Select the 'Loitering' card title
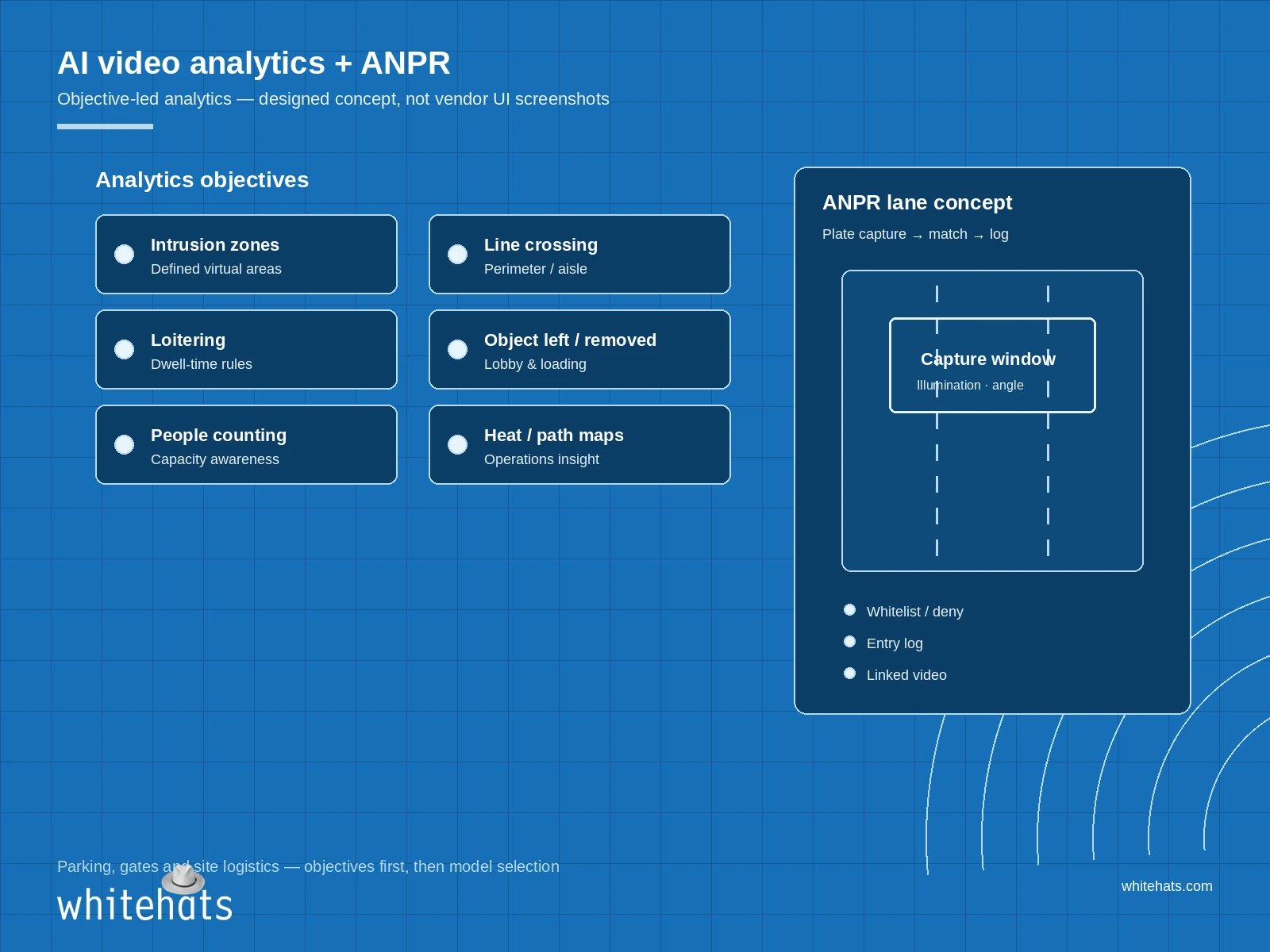The width and height of the screenshot is (1270, 952). coord(188,340)
